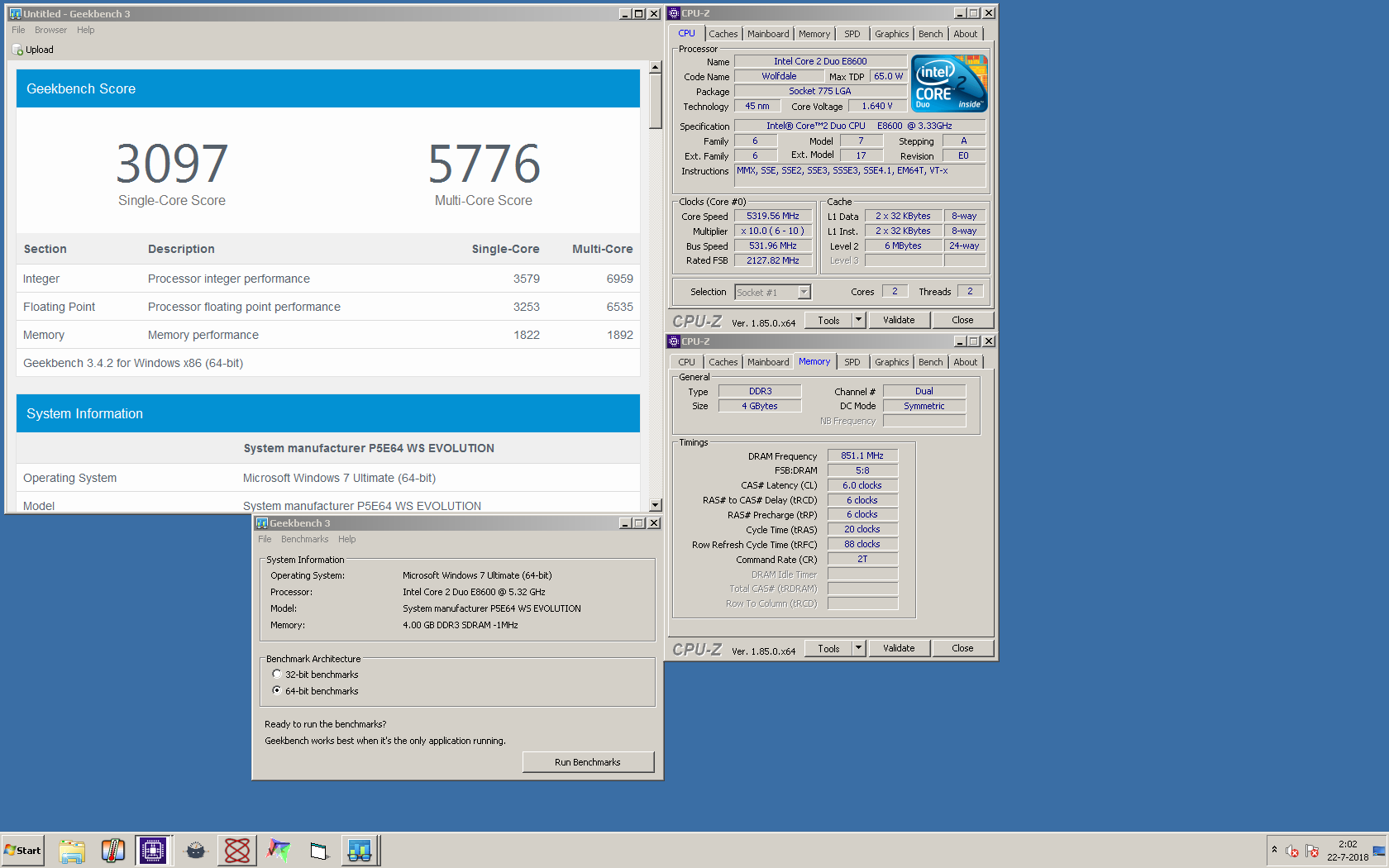Open Action Center flag tray icon
1389x868 pixels.
(1312, 851)
